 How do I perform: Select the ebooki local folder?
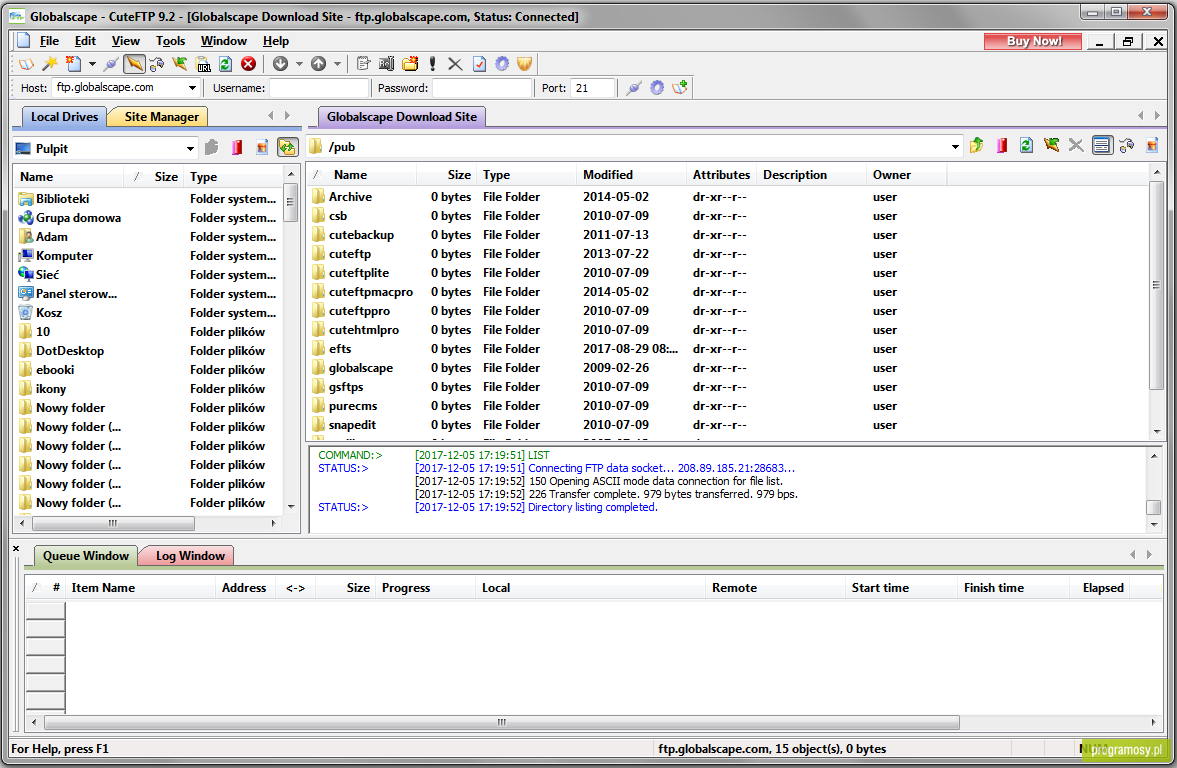(55, 370)
